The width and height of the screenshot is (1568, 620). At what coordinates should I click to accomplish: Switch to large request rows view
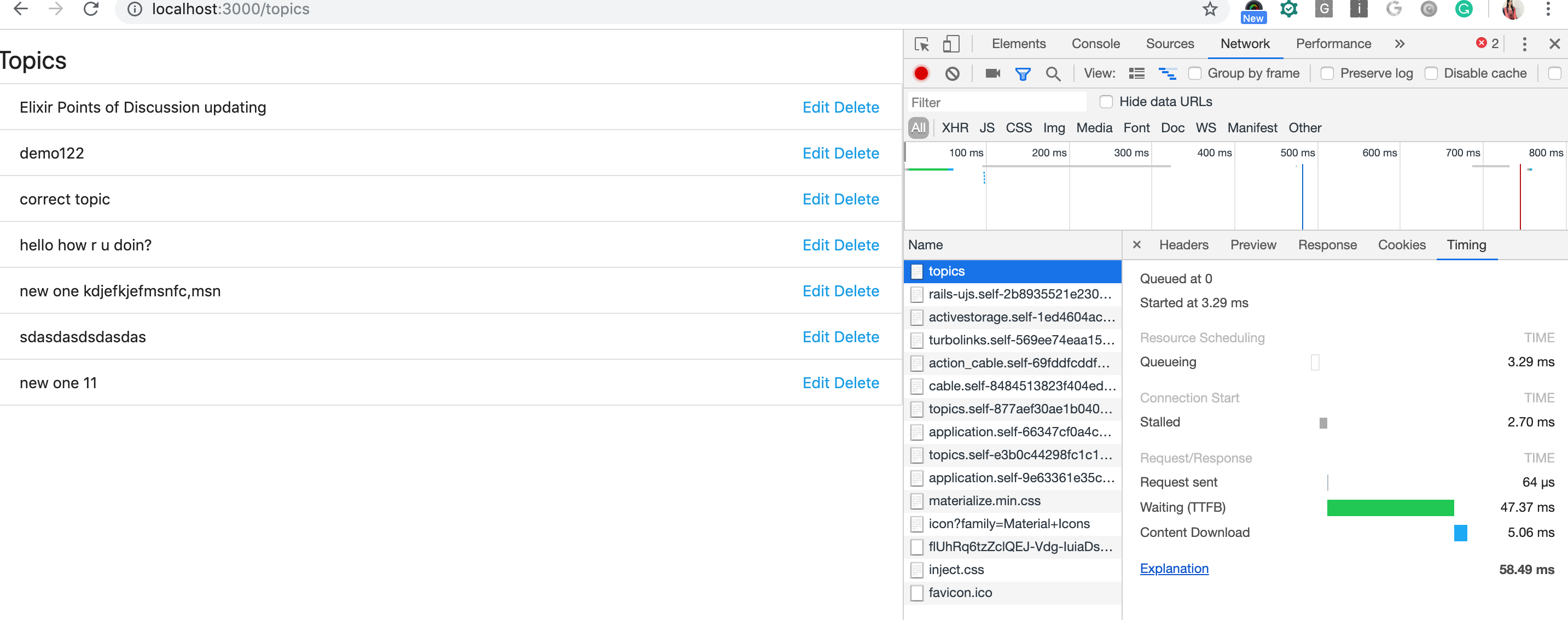(1136, 74)
